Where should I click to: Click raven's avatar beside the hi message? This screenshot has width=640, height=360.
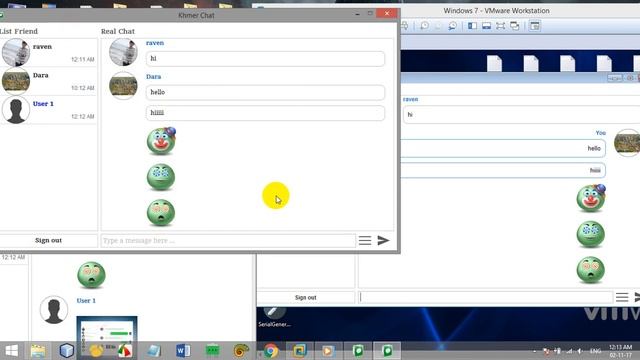(123, 52)
